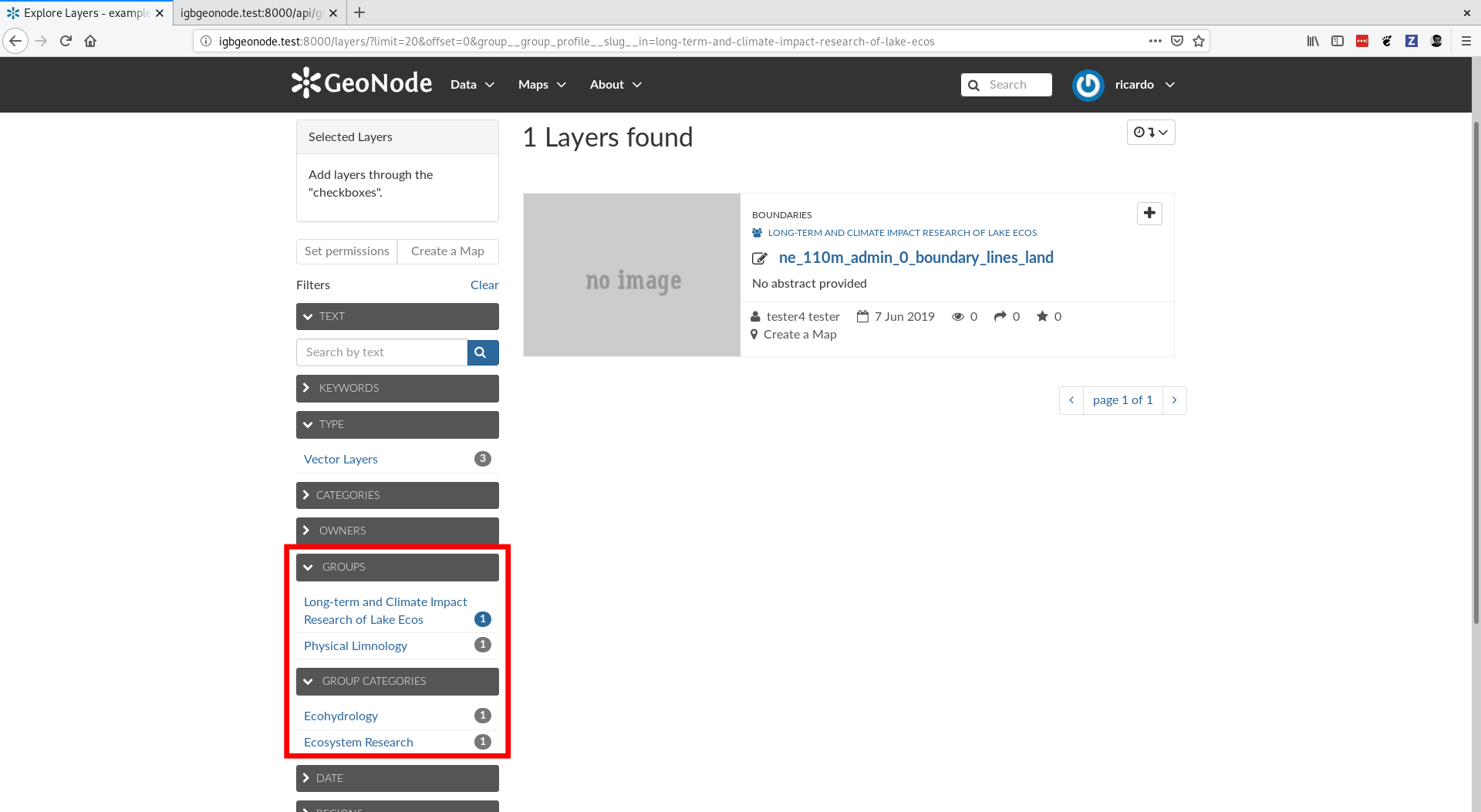Click the plus icon to add the layer to selection
This screenshot has height=812, width=1481.
(1149, 214)
